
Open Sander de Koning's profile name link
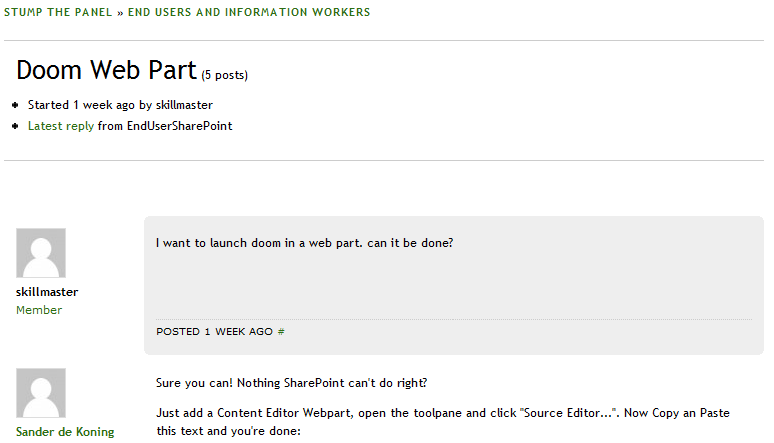pyautogui.click(x=65, y=432)
